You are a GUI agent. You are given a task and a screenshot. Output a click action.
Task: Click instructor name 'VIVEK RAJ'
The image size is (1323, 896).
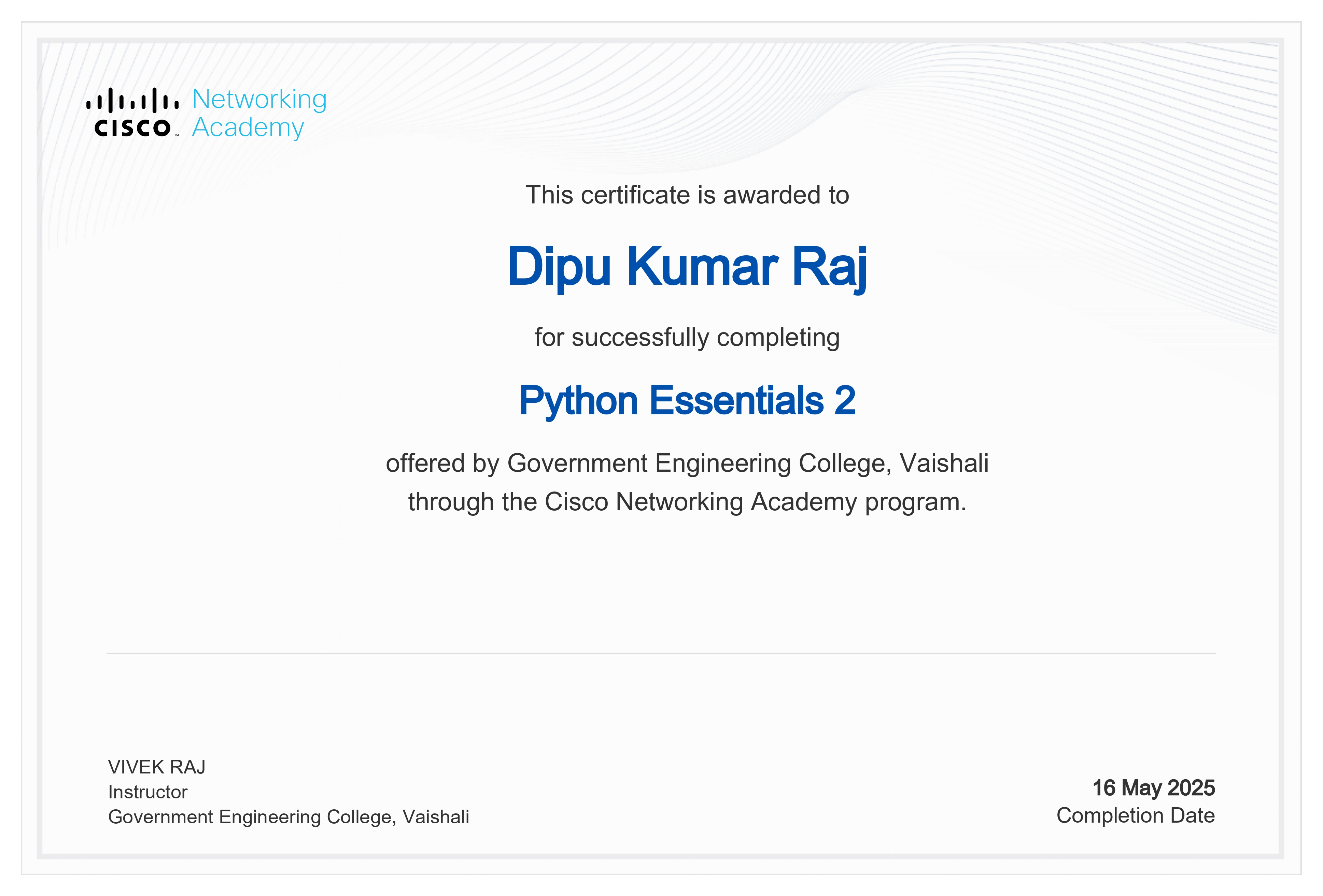[x=157, y=767]
